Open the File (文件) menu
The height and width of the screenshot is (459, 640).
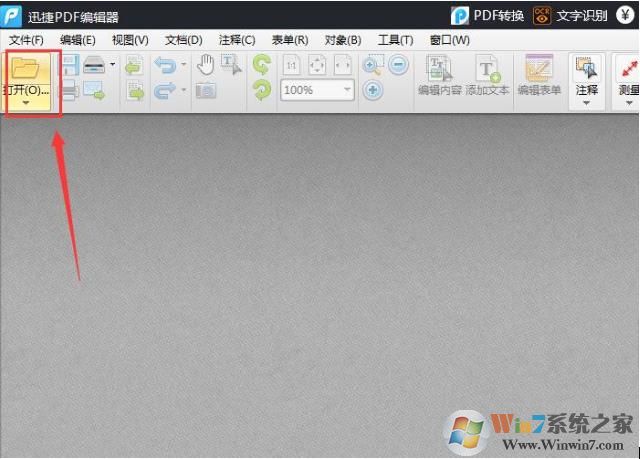26,40
